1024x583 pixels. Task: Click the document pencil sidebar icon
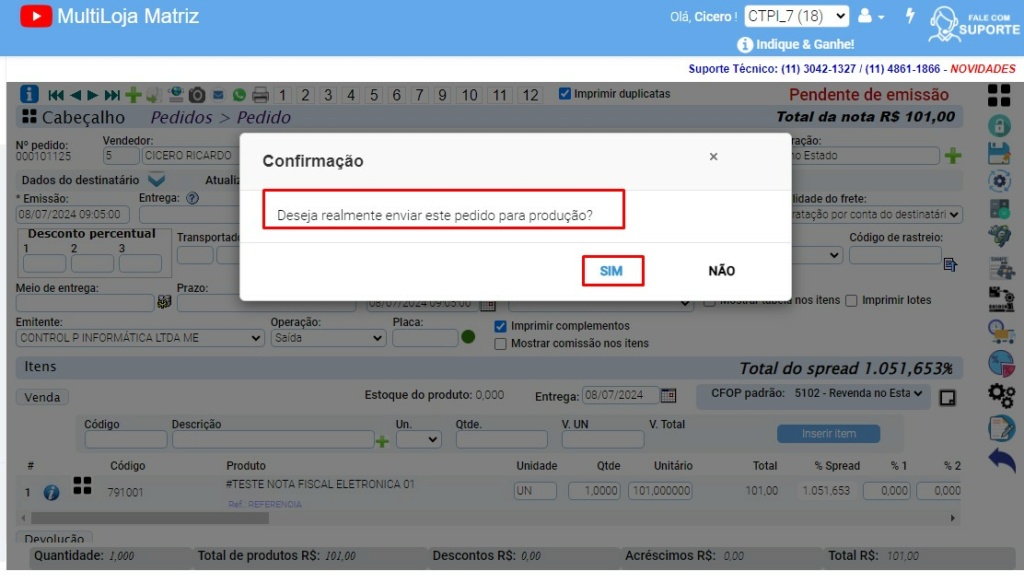click(x=1001, y=428)
